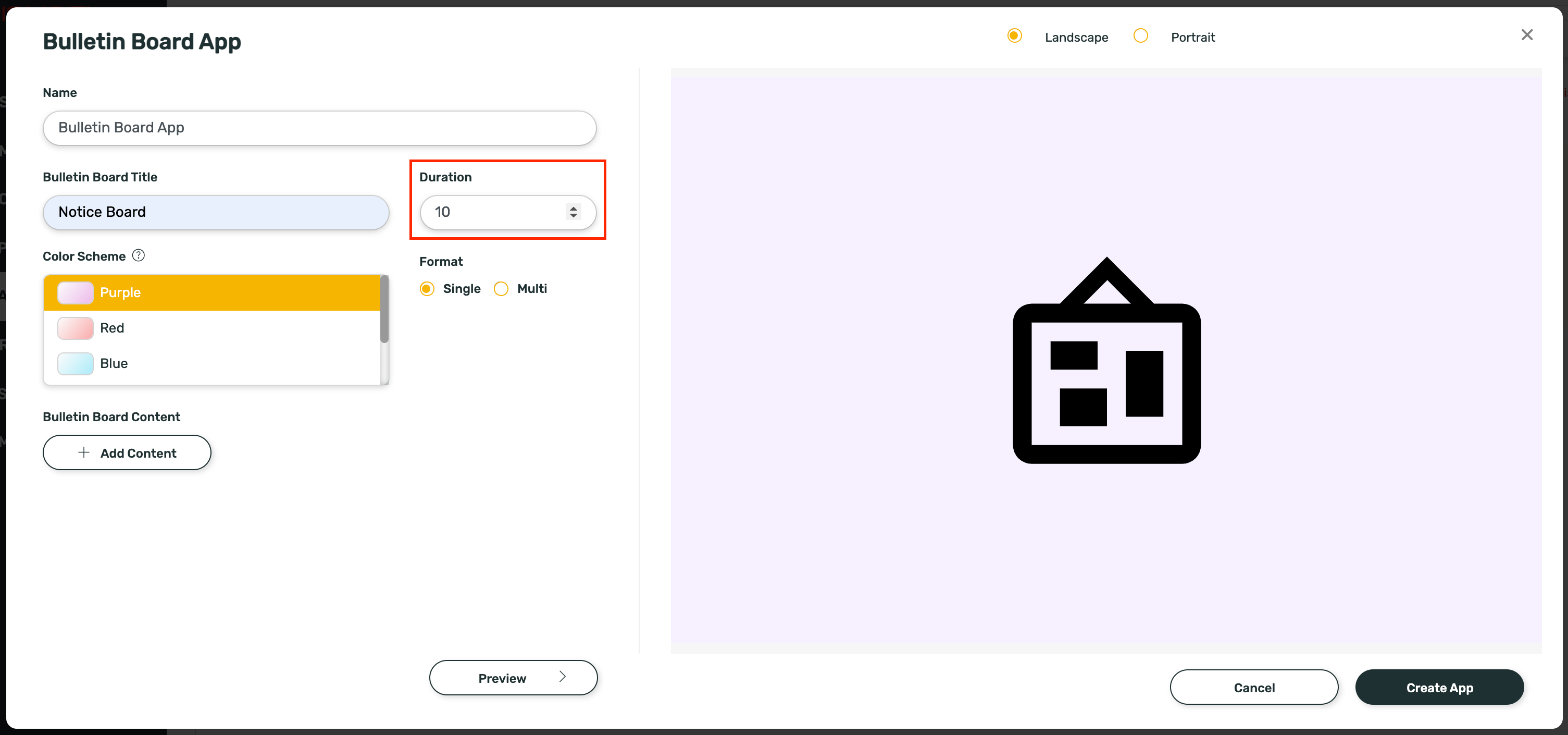Click inside the Name input field
Screen dimensions: 1568x735
319,128
